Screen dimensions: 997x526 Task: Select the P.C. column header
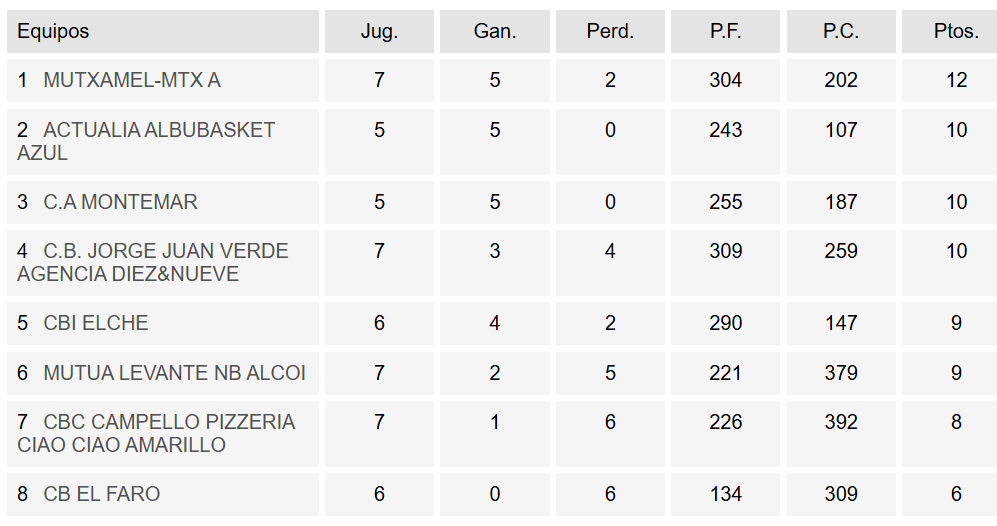[x=841, y=31]
